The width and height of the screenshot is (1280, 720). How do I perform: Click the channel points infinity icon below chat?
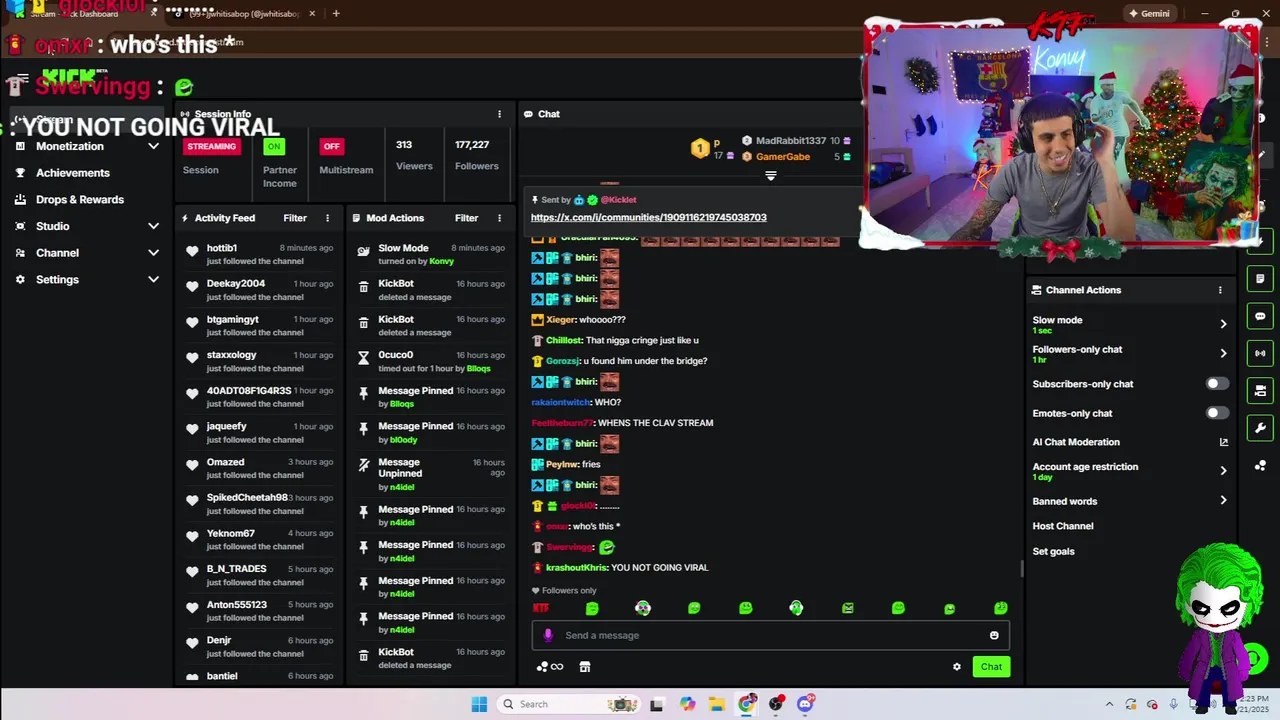(550, 667)
